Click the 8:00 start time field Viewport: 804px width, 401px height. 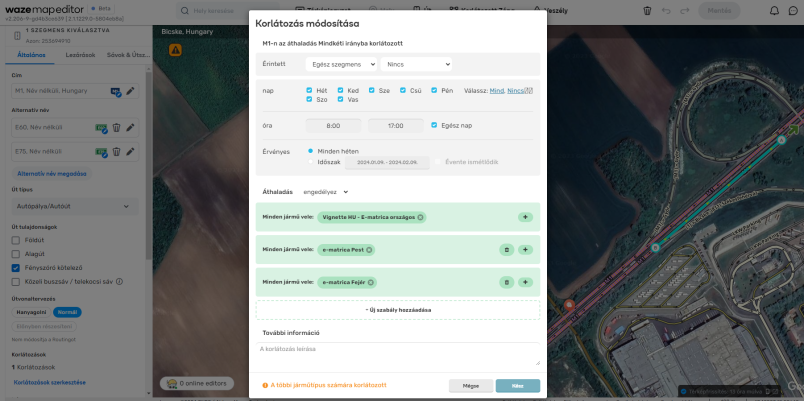[334, 126]
